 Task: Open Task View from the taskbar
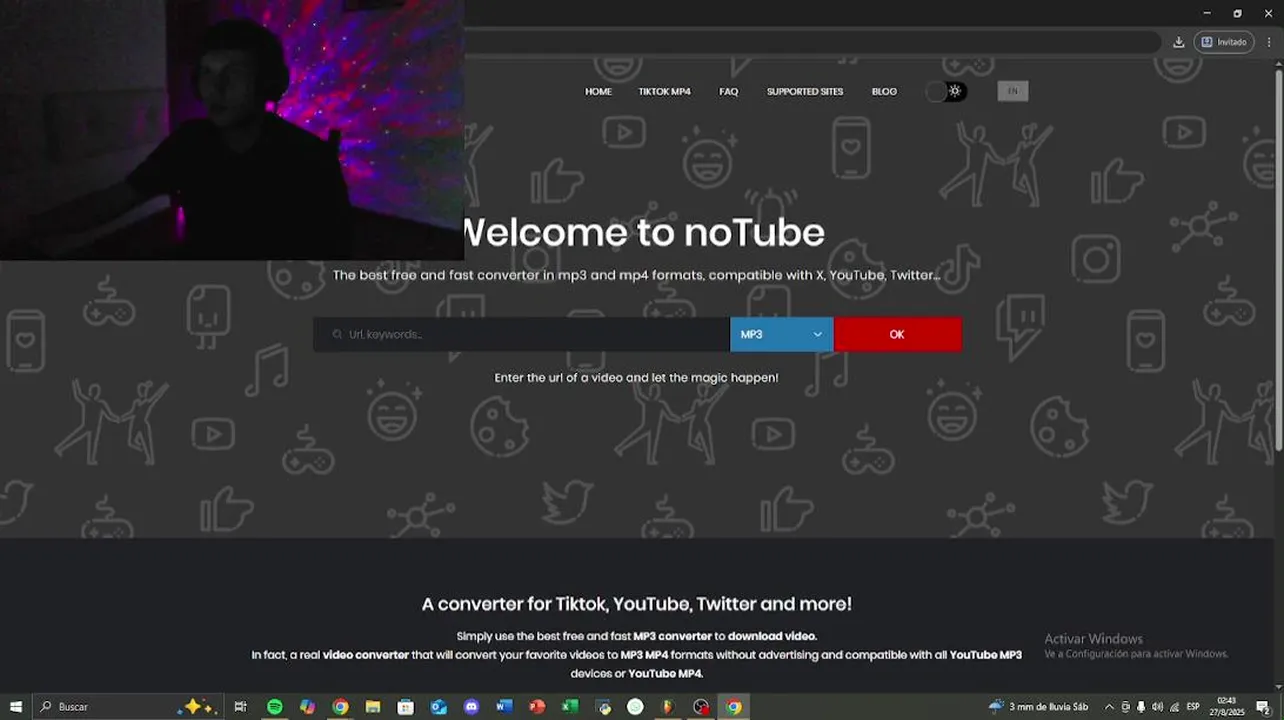click(x=240, y=707)
